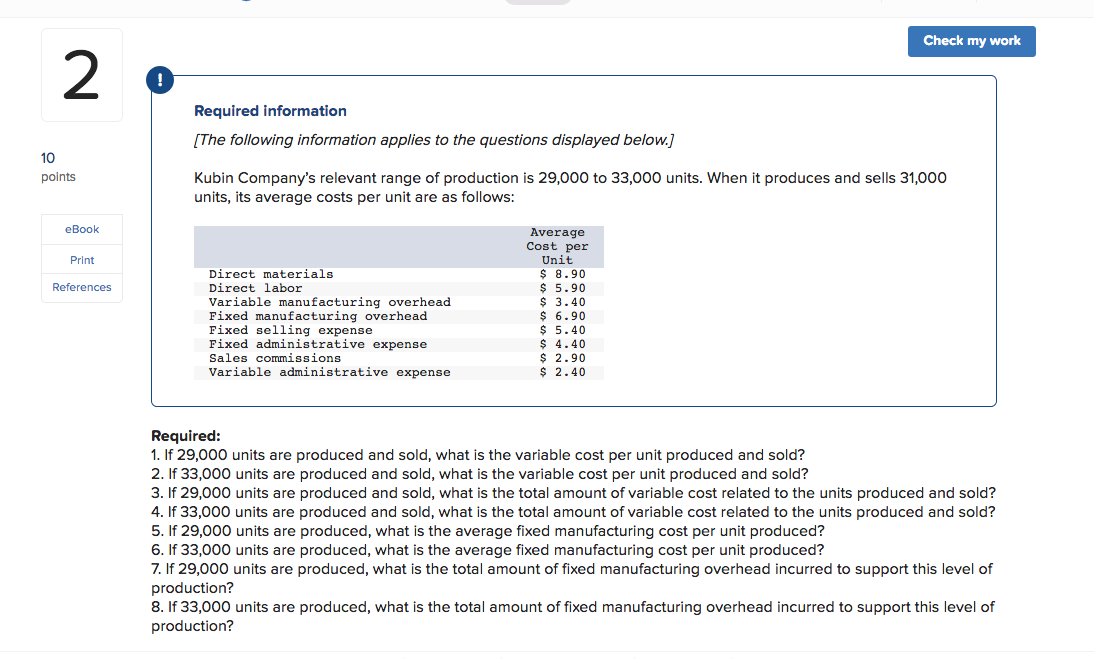Click the $ 3.40 cost value
This screenshot has height=659, width=1094.
(x=562, y=302)
